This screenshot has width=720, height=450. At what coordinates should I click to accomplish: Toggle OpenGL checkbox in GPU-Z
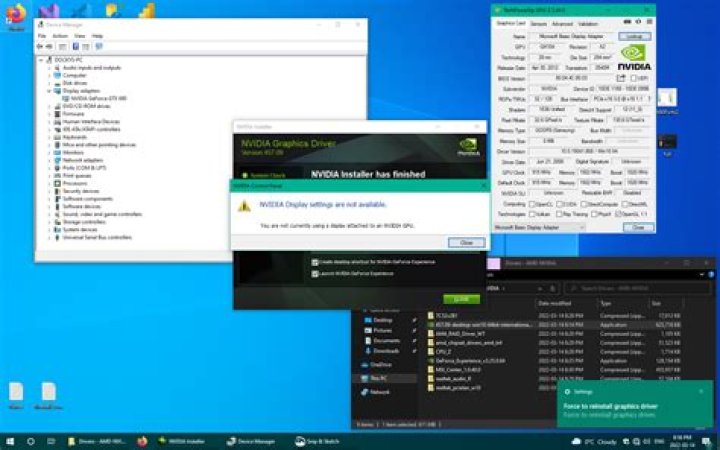618,214
